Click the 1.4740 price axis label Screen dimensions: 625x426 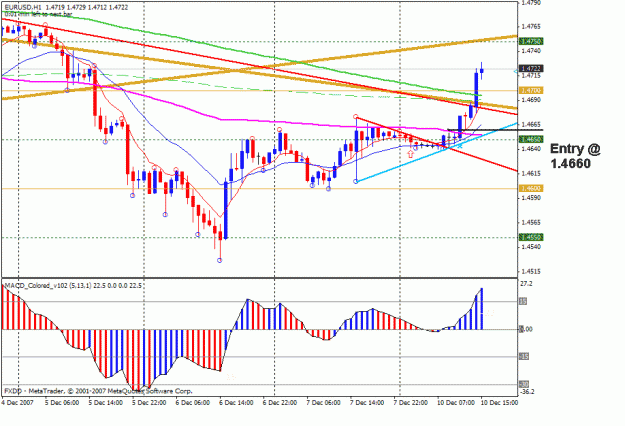(x=531, y=51)
